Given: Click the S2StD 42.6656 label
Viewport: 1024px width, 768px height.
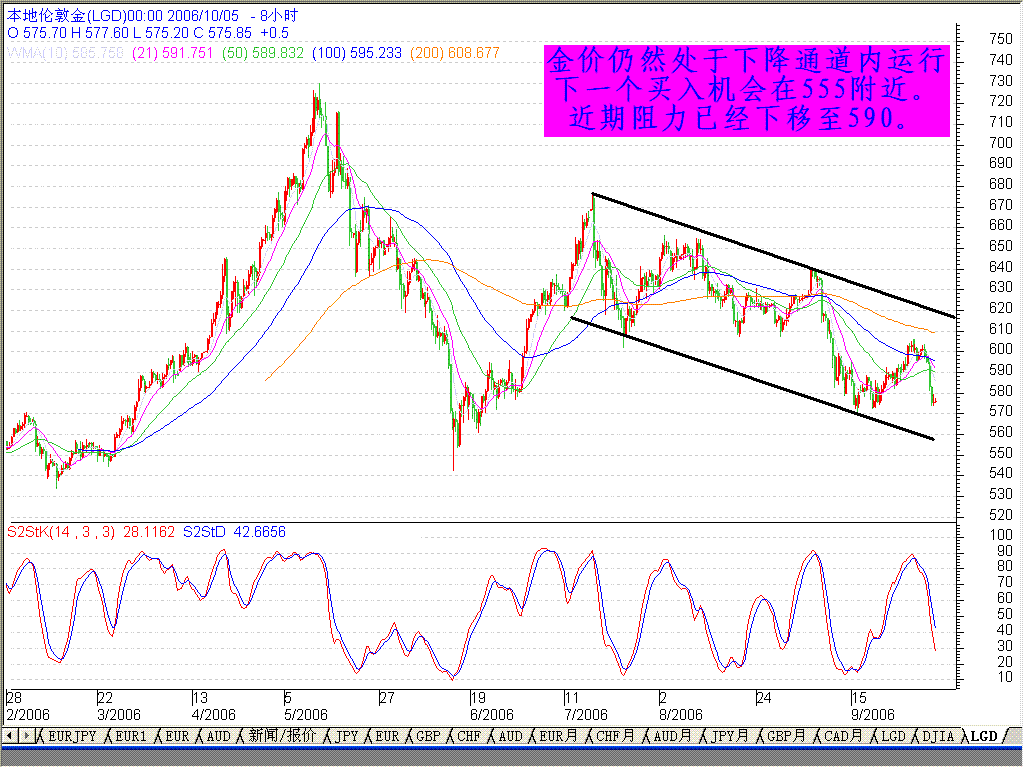Looking at the screenshot, I should pos(234,532).
